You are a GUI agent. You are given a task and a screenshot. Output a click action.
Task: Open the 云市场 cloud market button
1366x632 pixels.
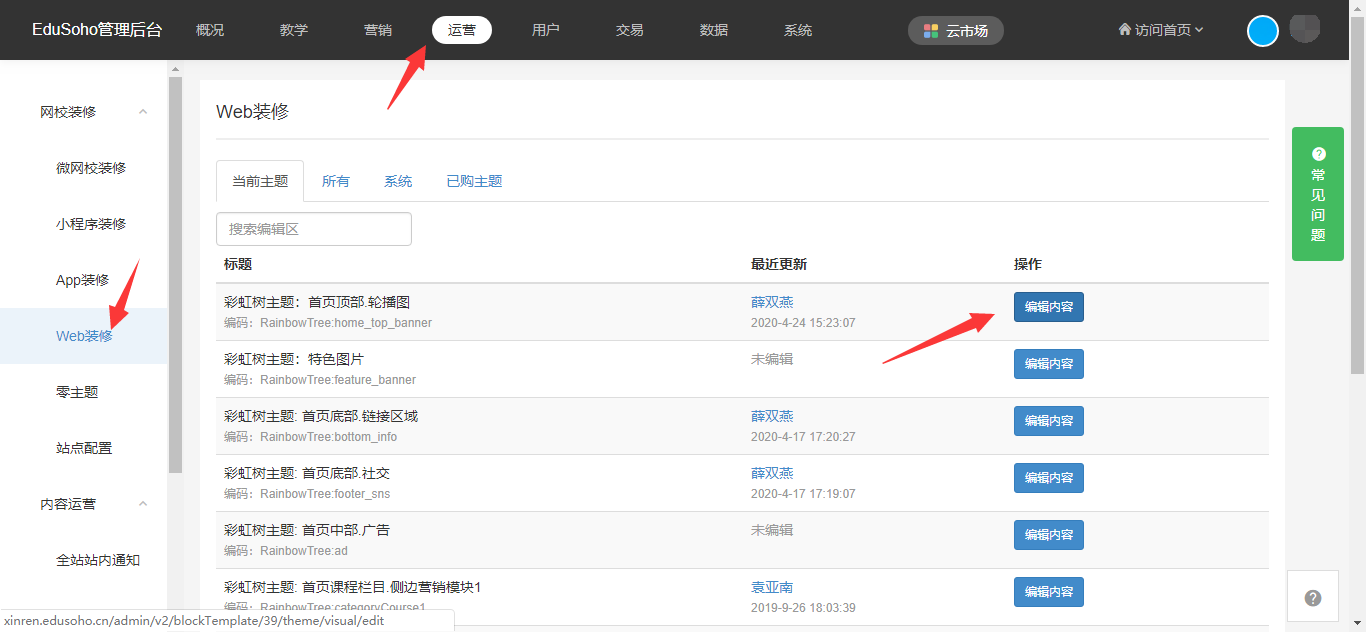(955, 31)
